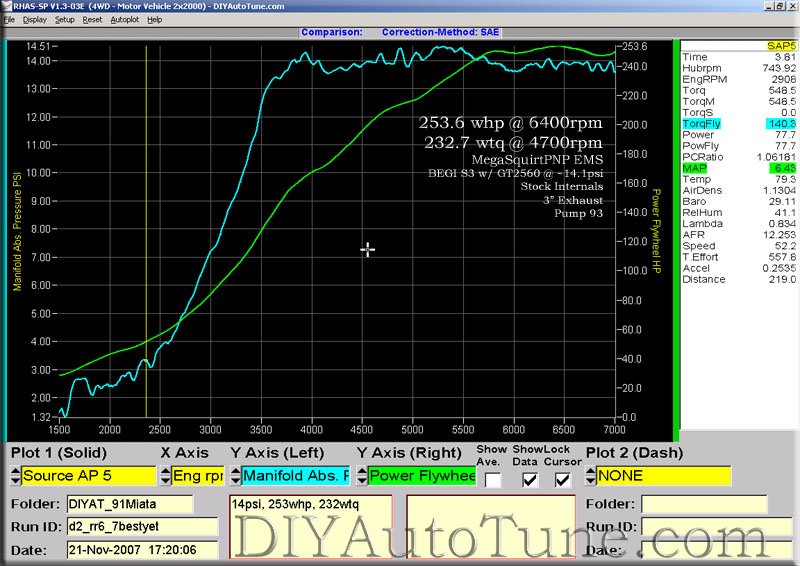The height and width of the screenshot is (566, 800).
Task: Step the Plot 2 (Dash) spinner arrows
Action: tap(590, 476)
